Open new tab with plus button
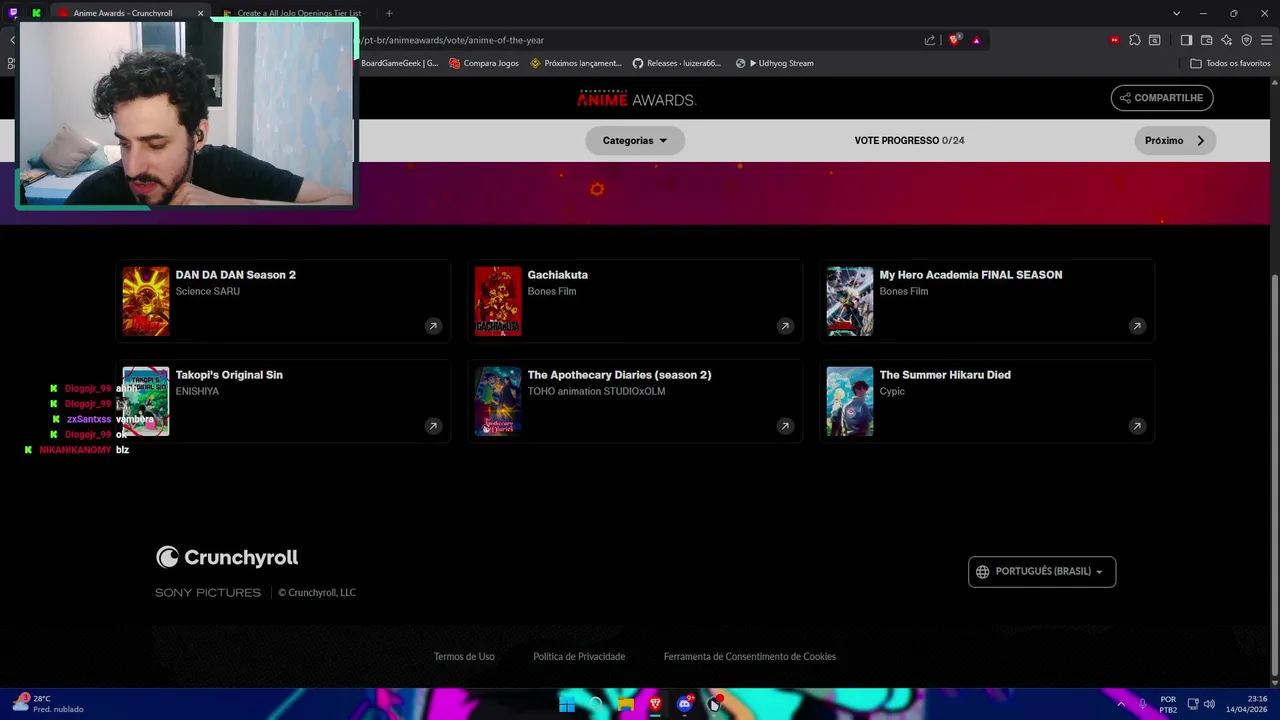 pyautogui.click(x=389, y=13)
